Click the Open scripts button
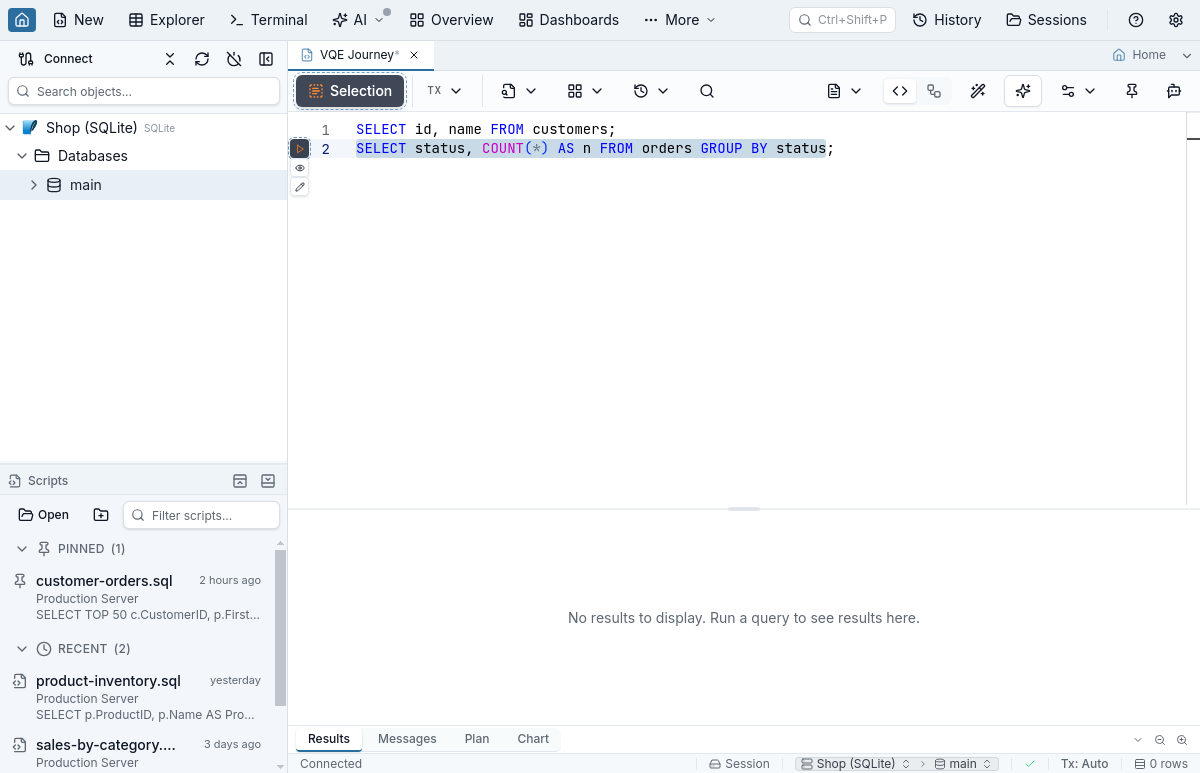 coord(44,515)
